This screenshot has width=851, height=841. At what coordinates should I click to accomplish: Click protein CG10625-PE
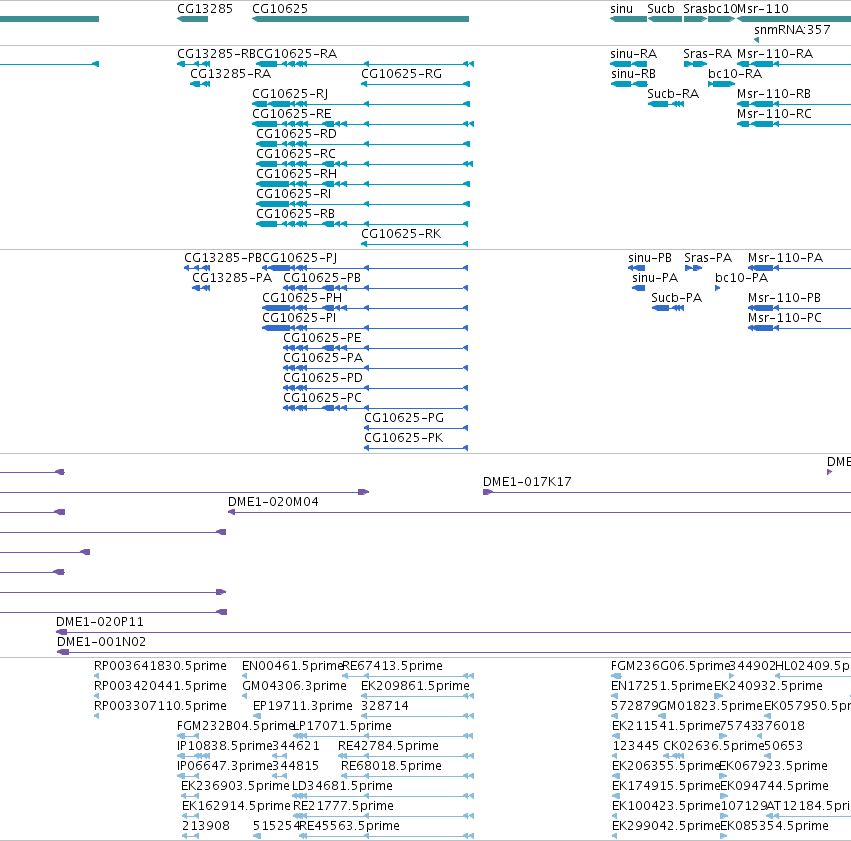(322, 338)
